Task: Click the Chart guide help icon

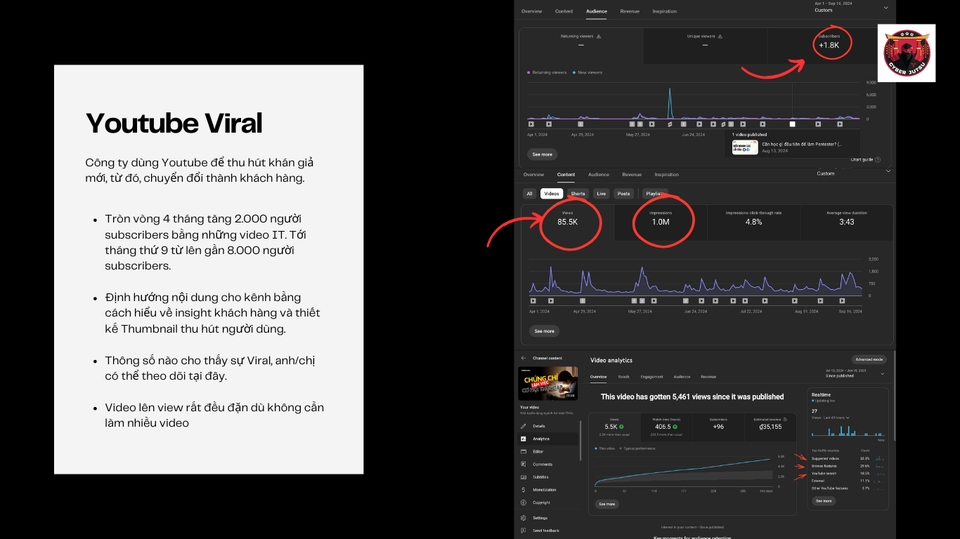Action: pos(878,160)
